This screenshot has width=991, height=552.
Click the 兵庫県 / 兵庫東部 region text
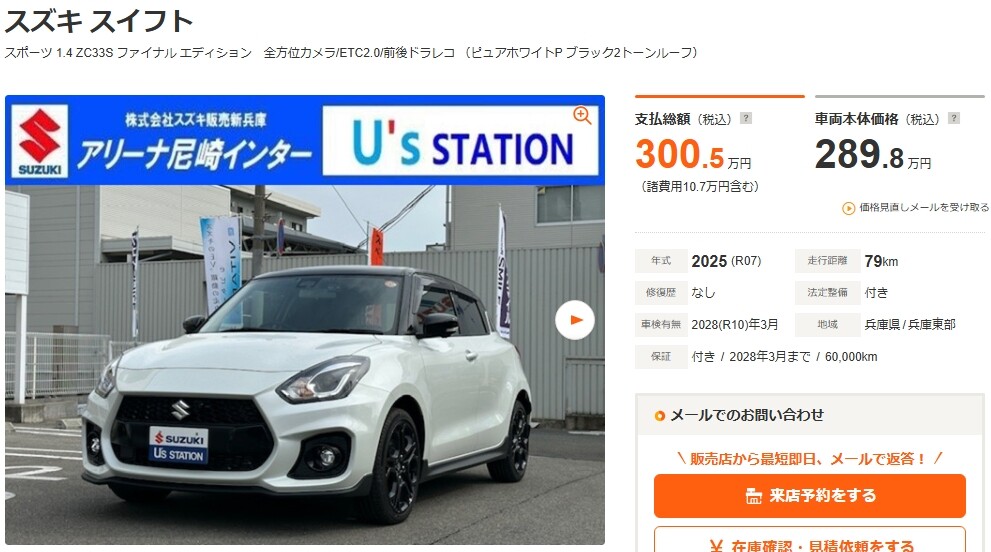pyautogui.click(x=909, y=324)
